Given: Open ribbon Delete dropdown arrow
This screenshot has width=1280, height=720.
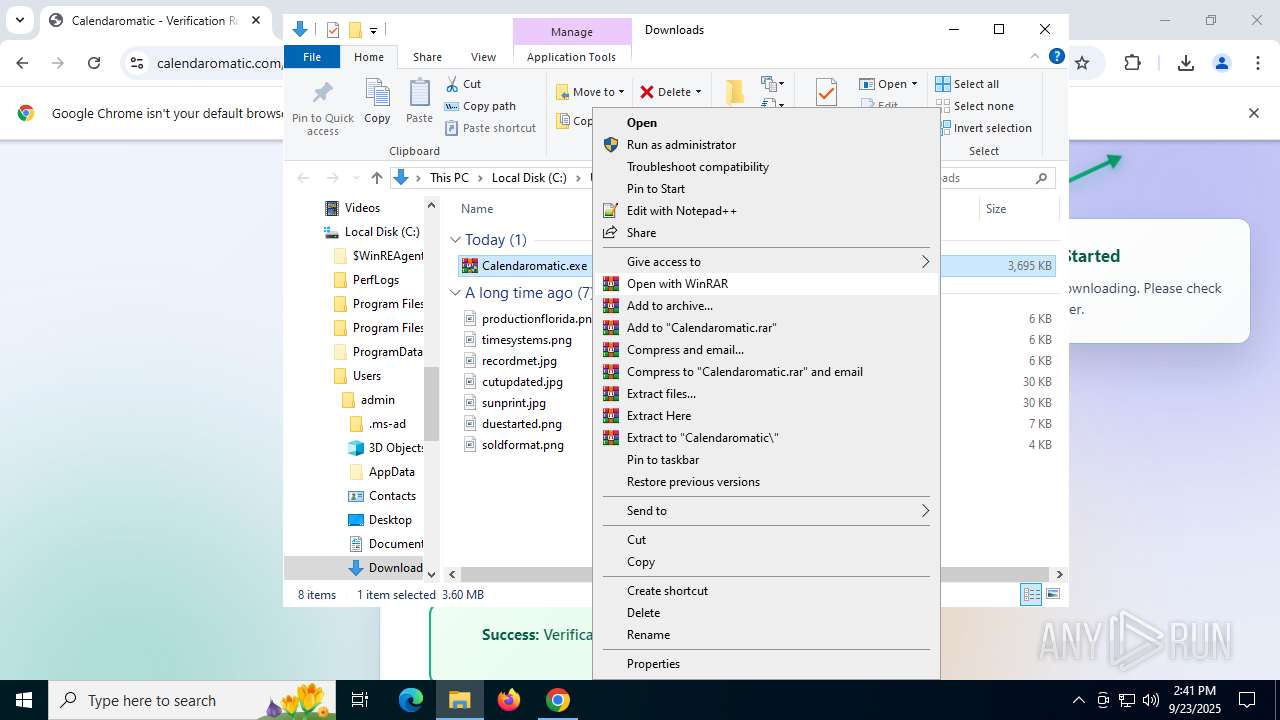Looking at the screenshot, I should [x=698, y=92].
